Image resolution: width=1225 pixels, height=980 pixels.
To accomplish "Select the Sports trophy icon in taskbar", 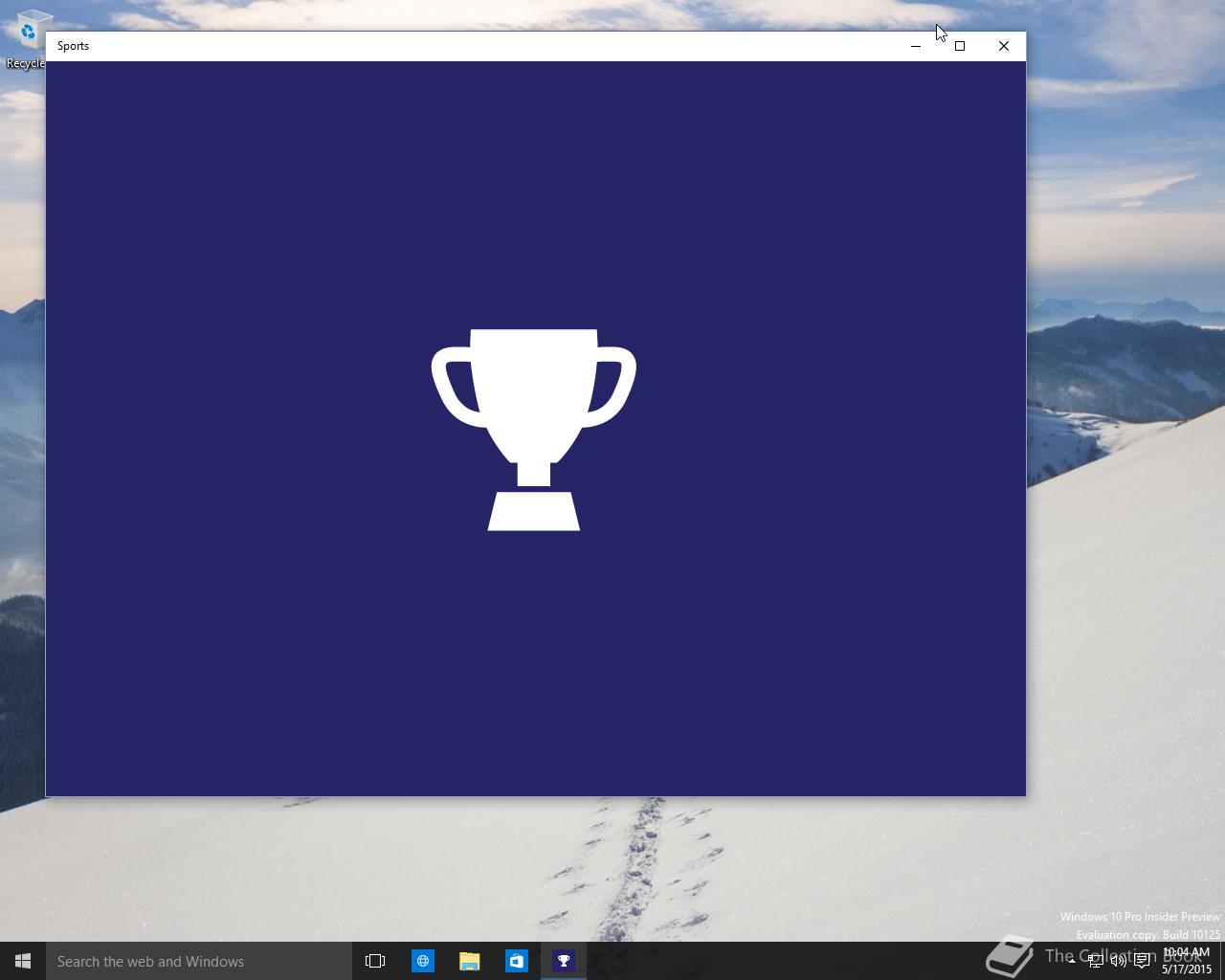I will click(x=564, y=961).
